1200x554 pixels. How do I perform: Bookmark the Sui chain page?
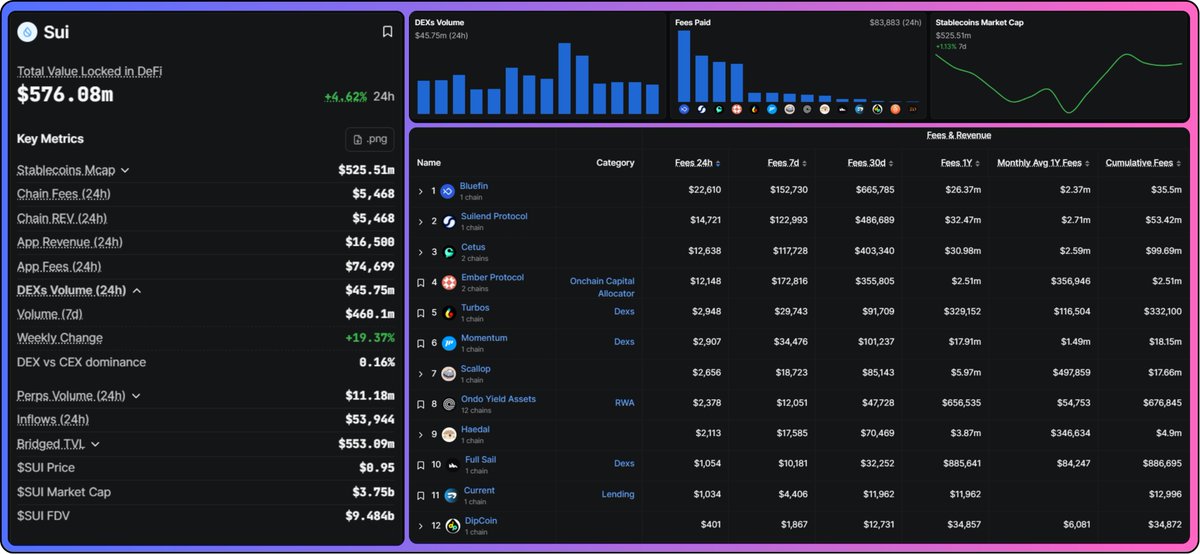(387, 32)
